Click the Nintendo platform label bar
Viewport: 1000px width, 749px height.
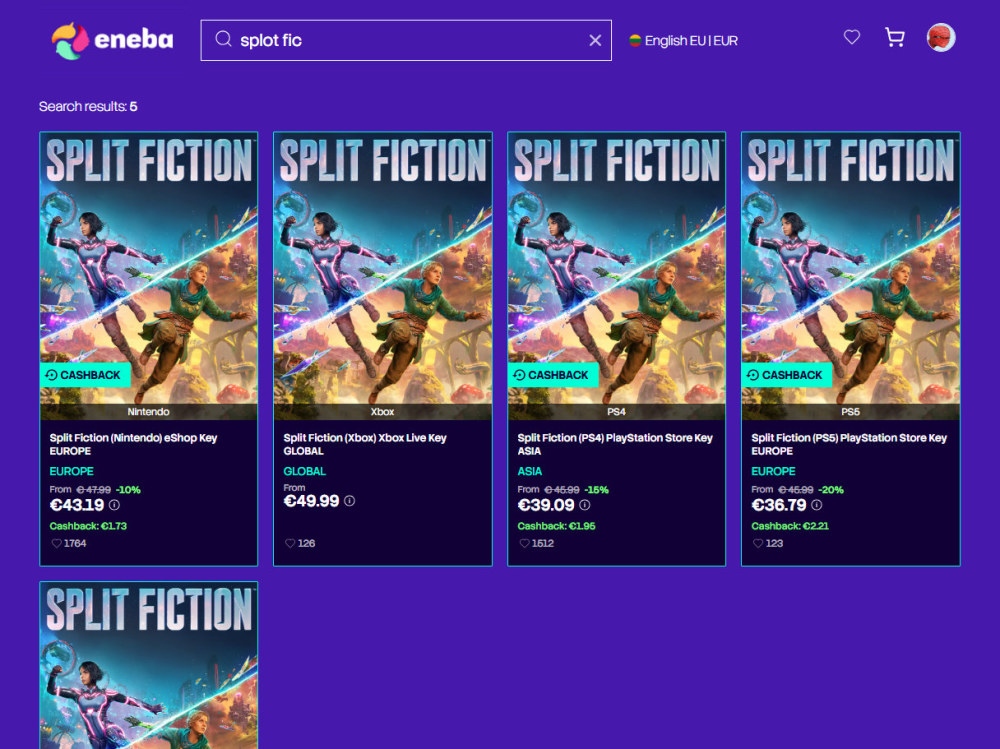click(149, 412)
